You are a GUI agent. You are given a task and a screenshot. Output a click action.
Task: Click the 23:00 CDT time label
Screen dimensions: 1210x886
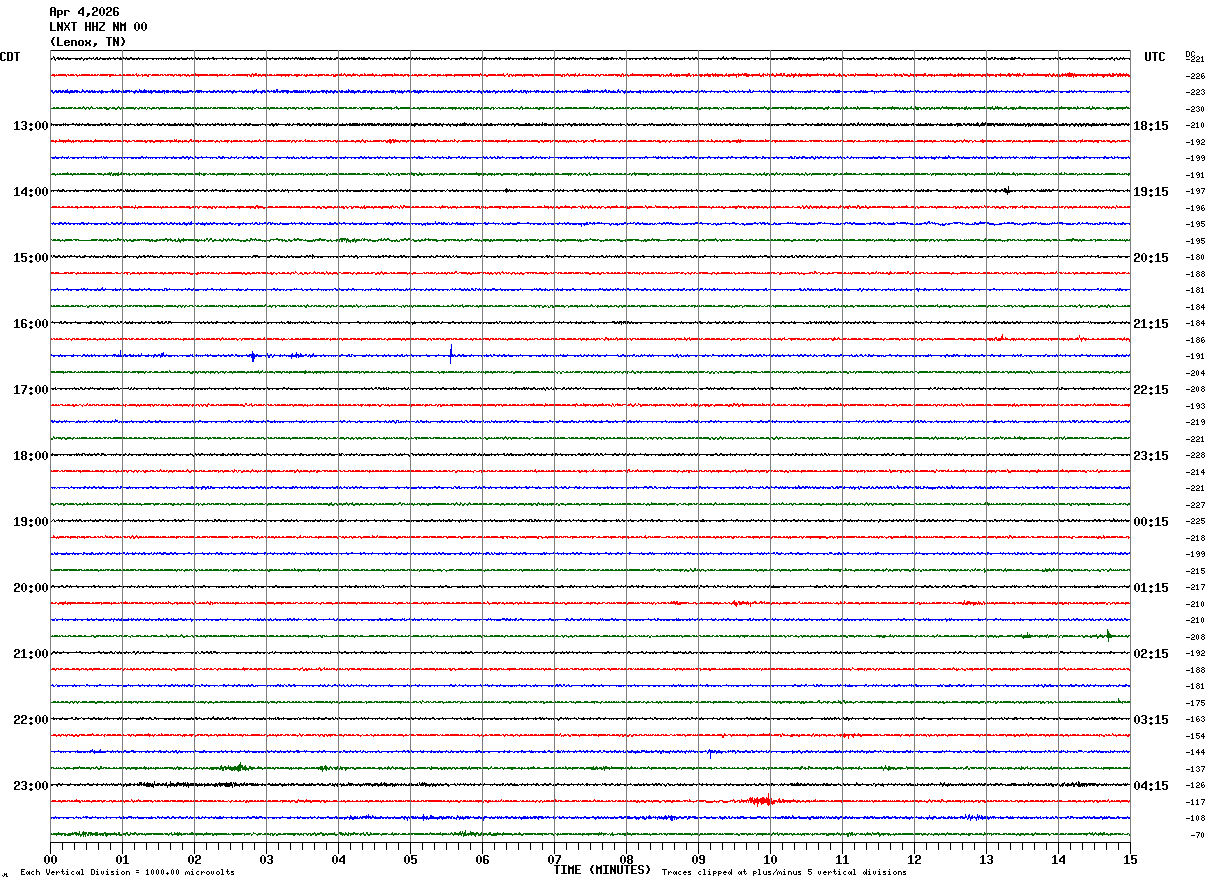pos(31,786)
